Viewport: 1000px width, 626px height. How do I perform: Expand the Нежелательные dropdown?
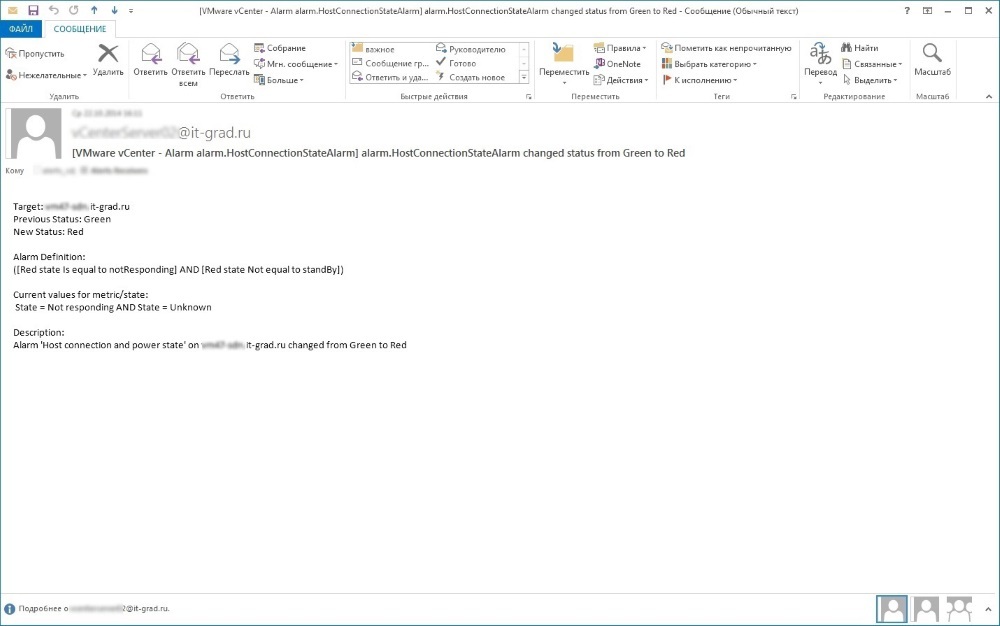[x=46, y=75]
